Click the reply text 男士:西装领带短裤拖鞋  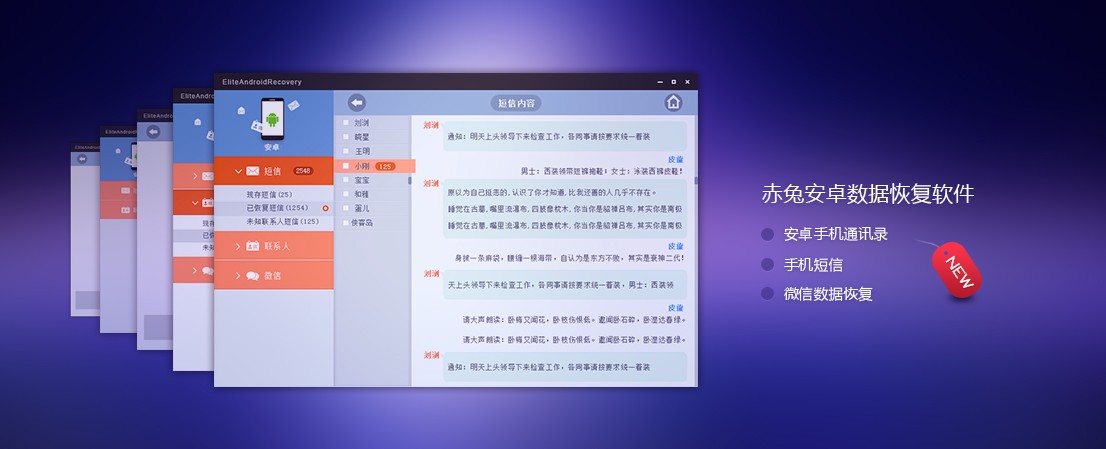602,171
